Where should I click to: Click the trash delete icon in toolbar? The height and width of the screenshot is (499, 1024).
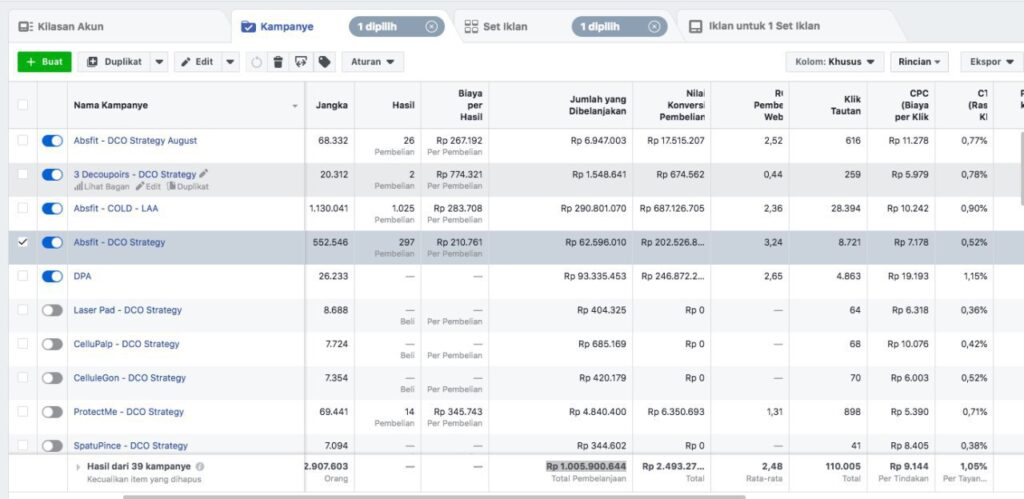[278, 62]
